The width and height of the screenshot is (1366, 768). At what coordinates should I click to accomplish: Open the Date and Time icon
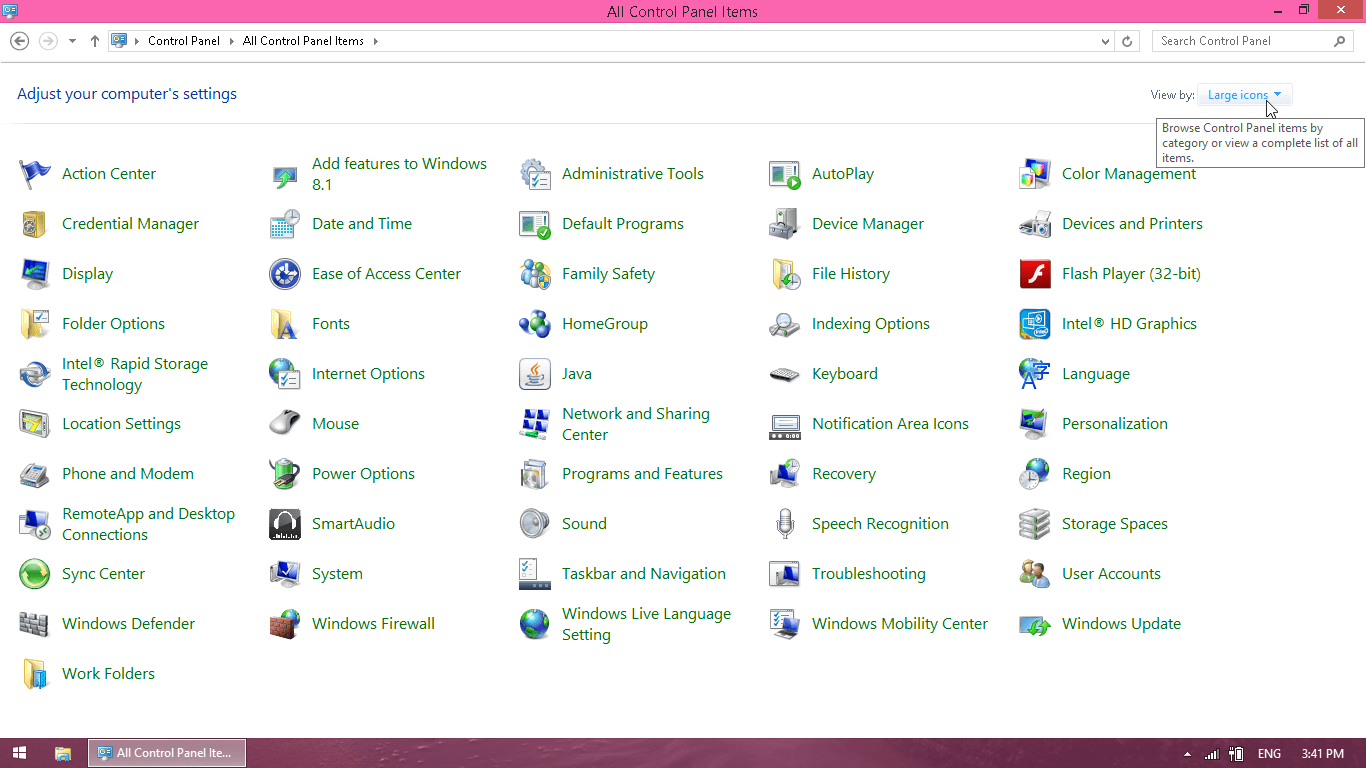(285, 224)
